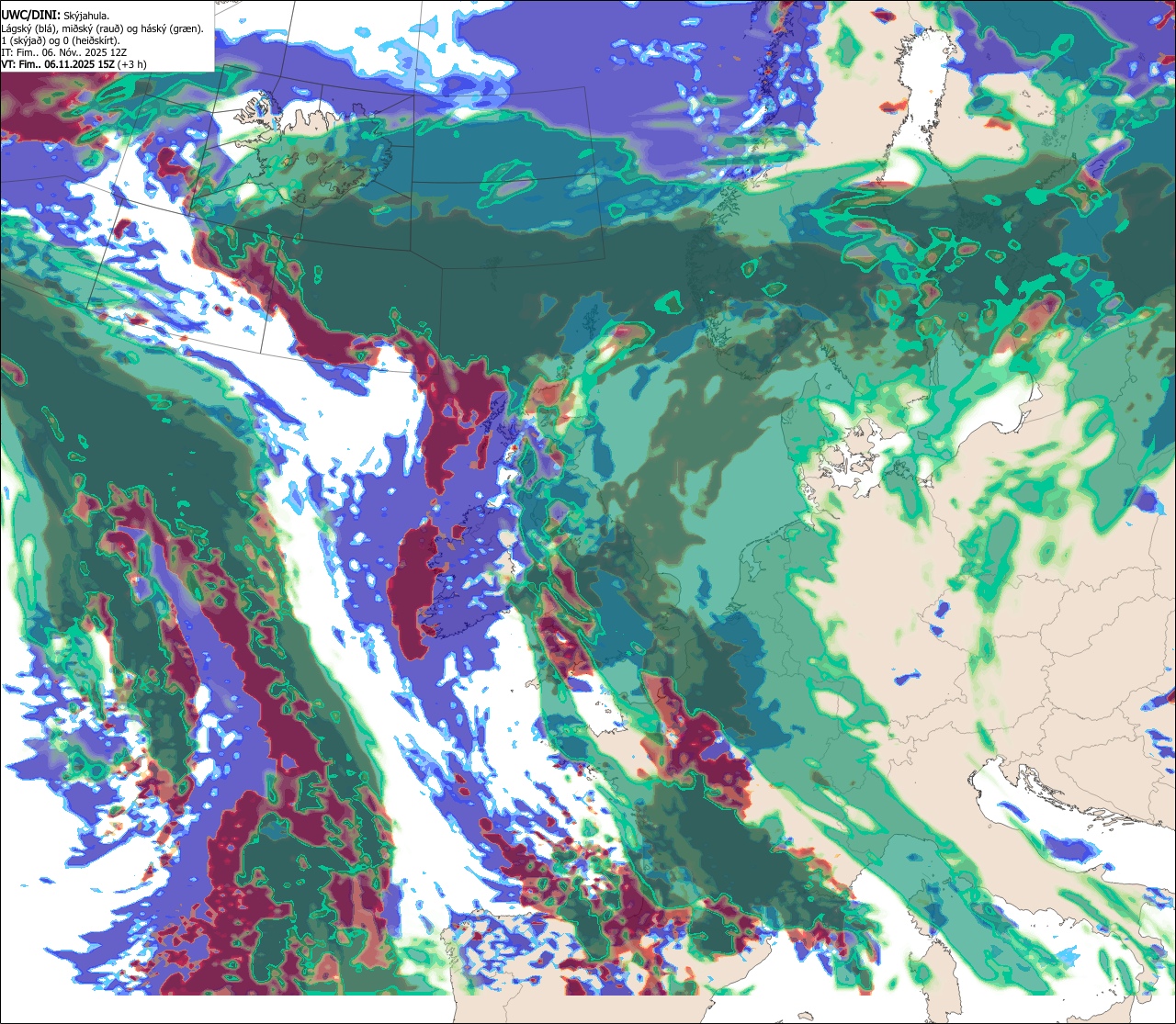The image size is (1176, 1024).
Task: Click the word 'Skýjahula.' in legend
Action: tap(86, 17)
